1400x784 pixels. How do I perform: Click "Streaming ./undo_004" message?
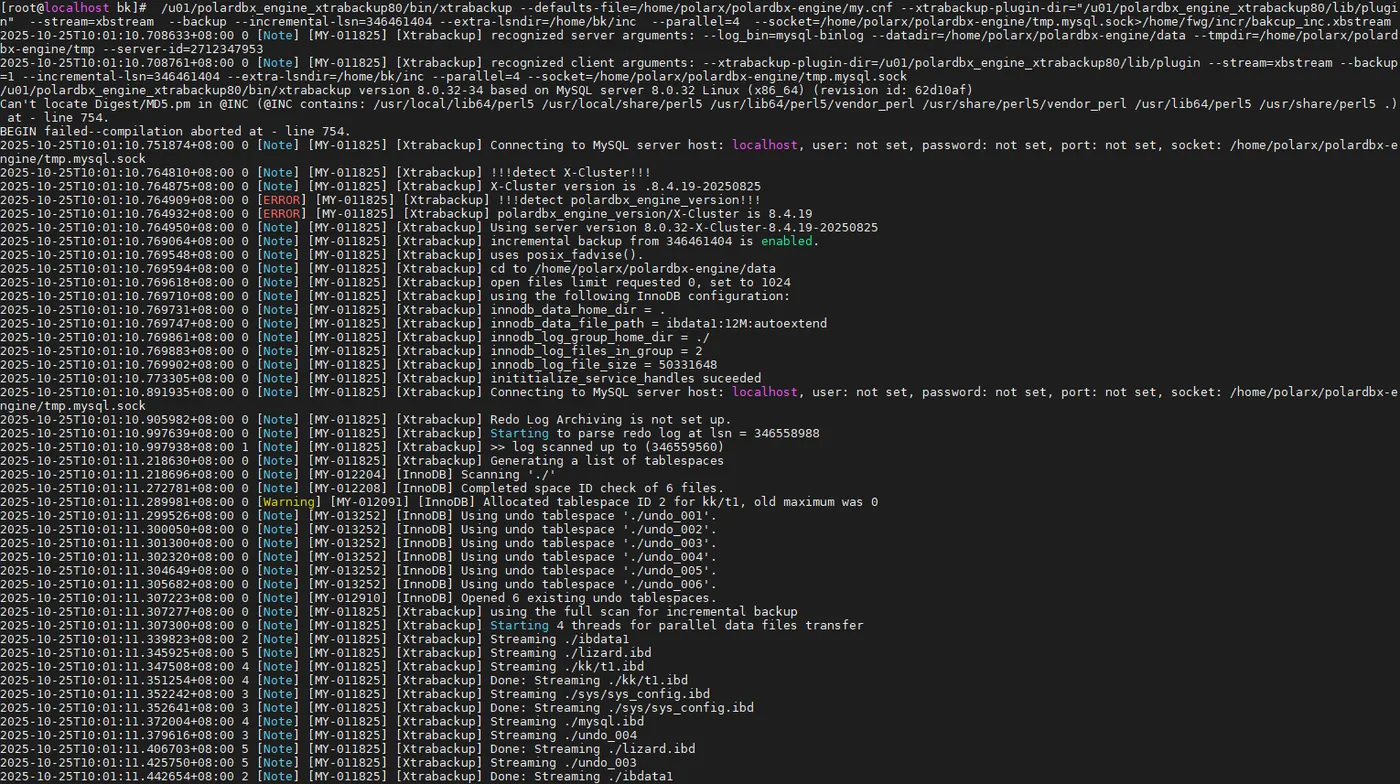(x=563, y=735)
